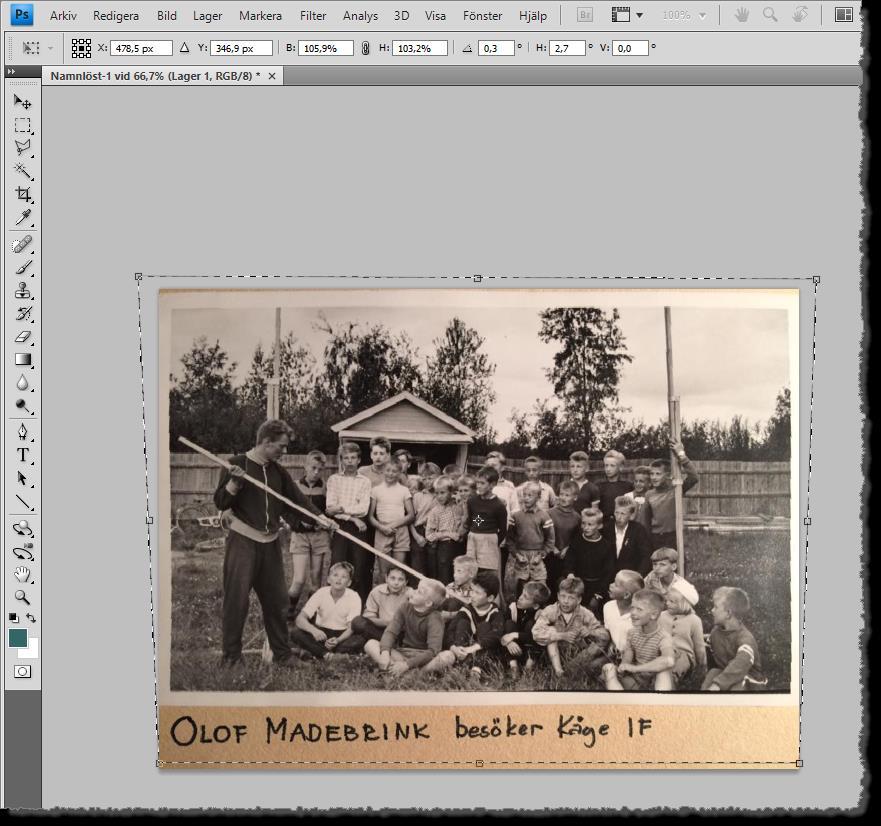Click the horizontal skew field showing 2,7
881x826 pixels.
click(567, 48)
